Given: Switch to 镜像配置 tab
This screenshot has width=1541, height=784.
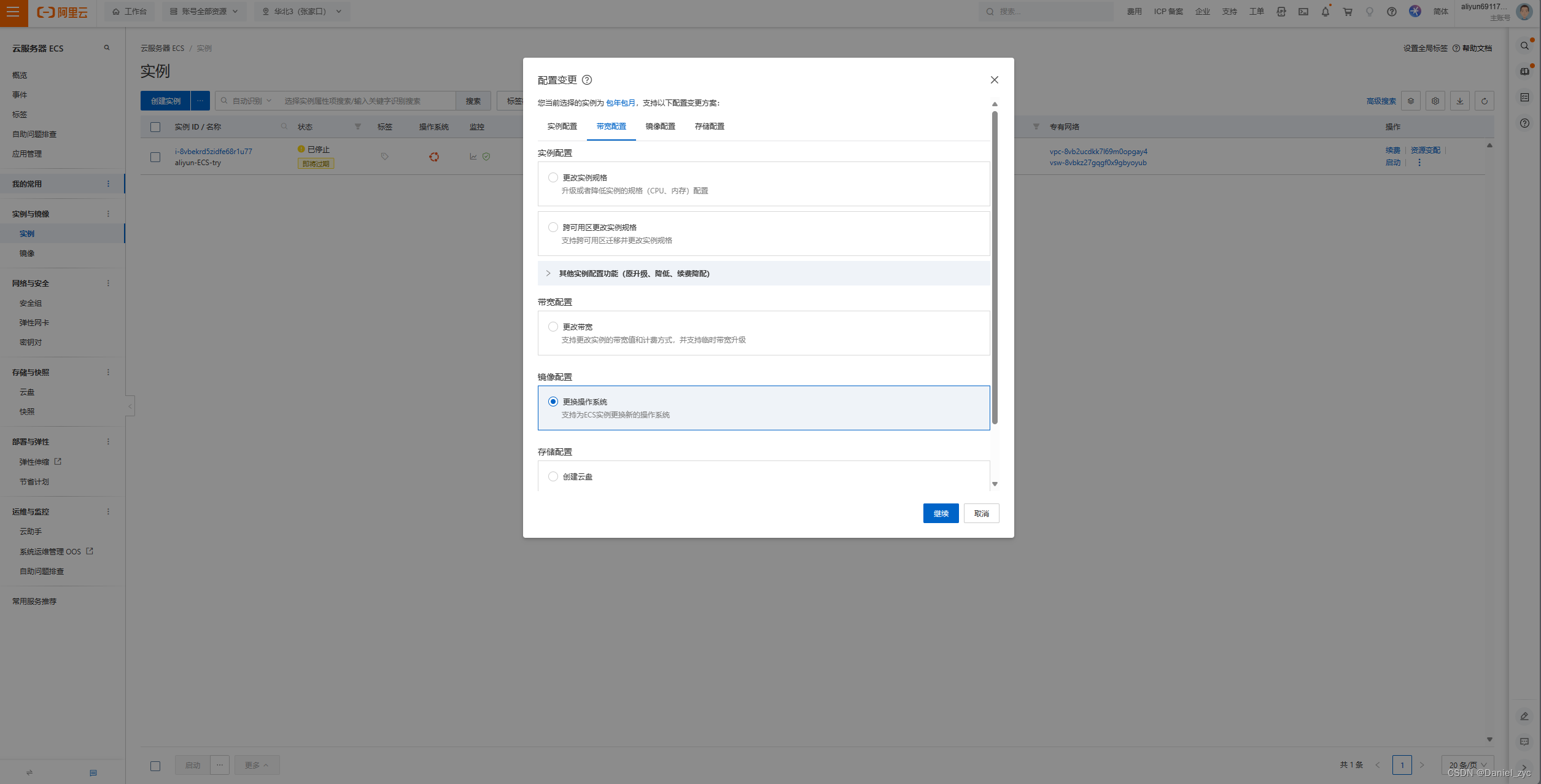Looking at the screenshot, I should (x=660, y=126).
